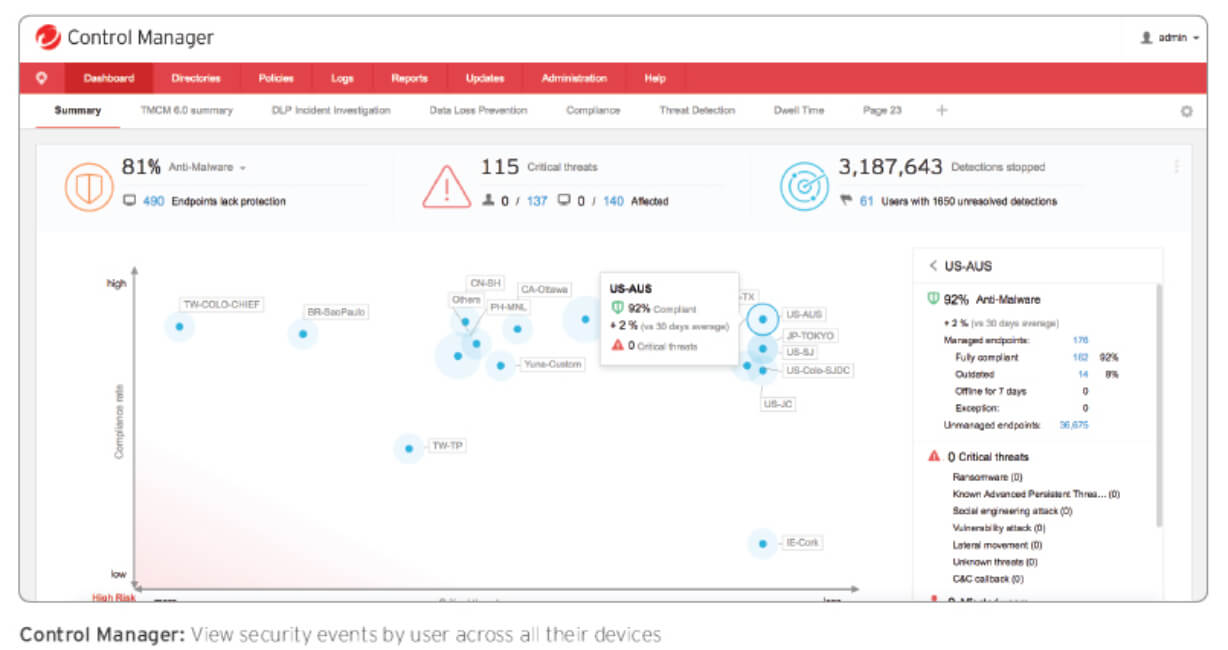Open the Dashboard menu
This screenshot has width=1228, height=650.
pyautogui.click(x=109, y=78)
